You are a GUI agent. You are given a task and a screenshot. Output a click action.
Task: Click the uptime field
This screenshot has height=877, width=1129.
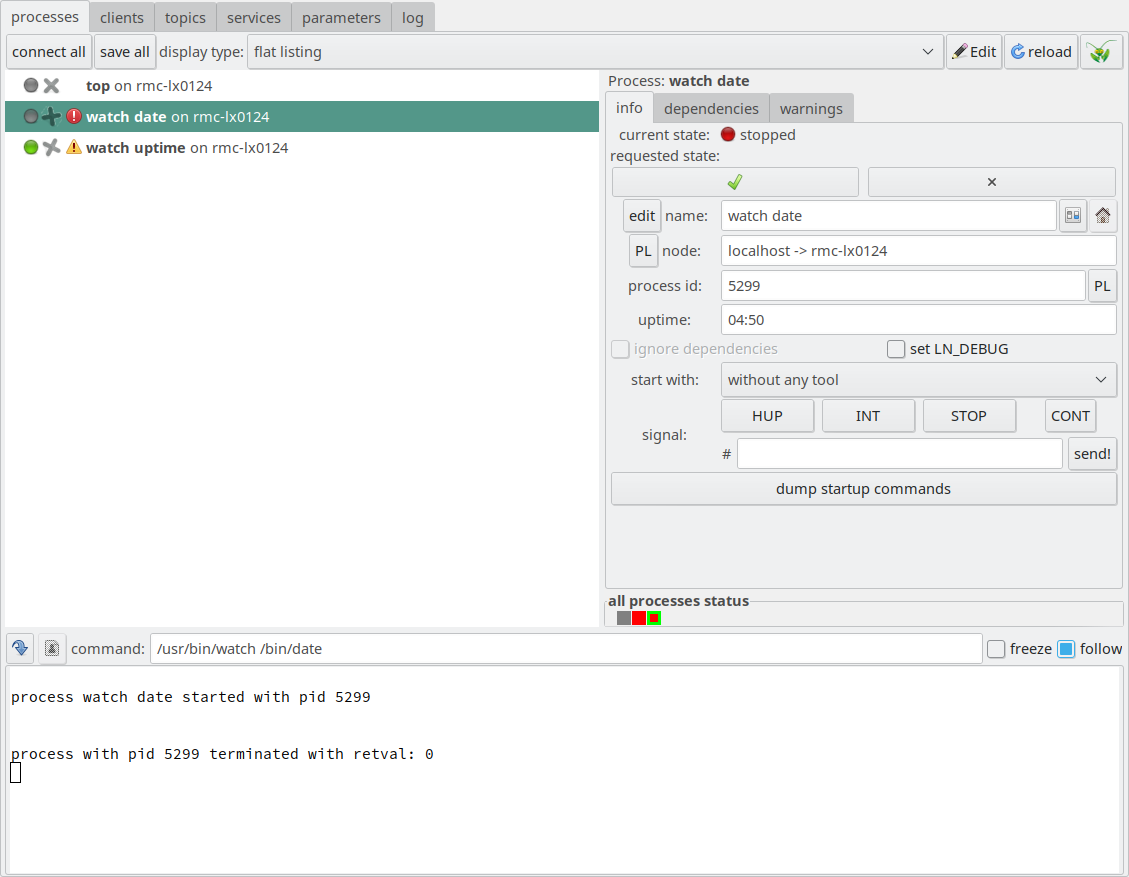918,320
